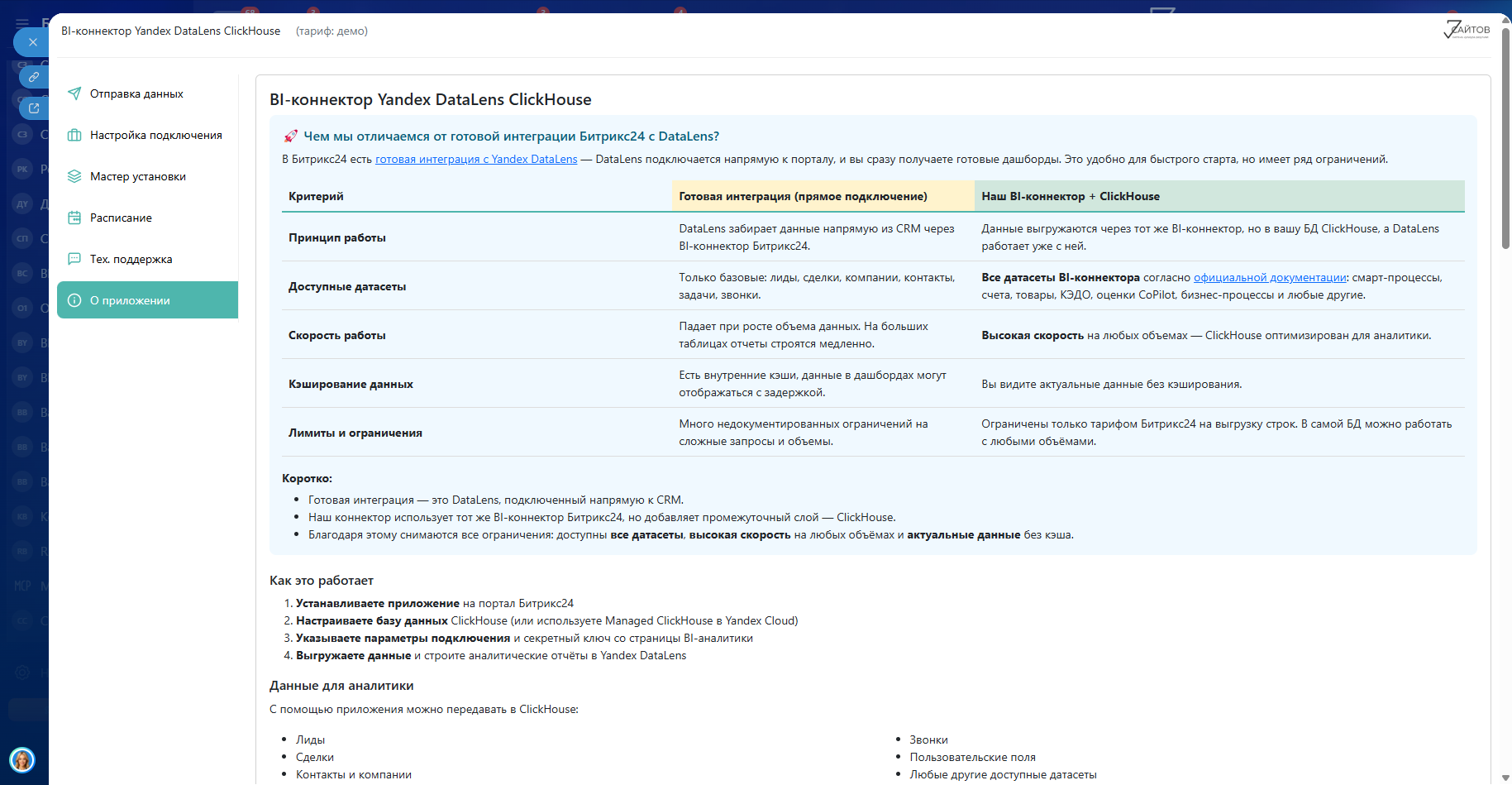Click the vertical scrollbar thumb
Image resolution: width=1512 pixels, height=785 pixels.
tap(1506, 137)
